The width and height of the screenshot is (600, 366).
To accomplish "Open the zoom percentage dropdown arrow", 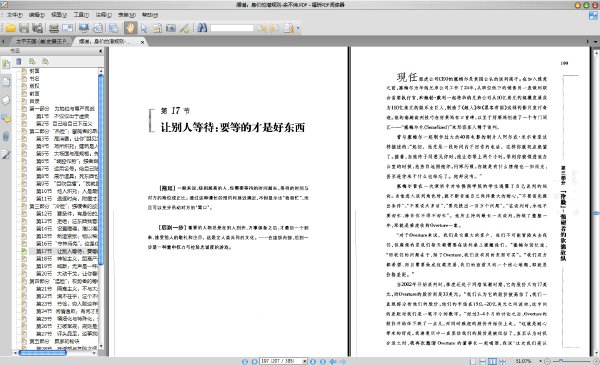I will pyautogui.click(x=540, y=361).
